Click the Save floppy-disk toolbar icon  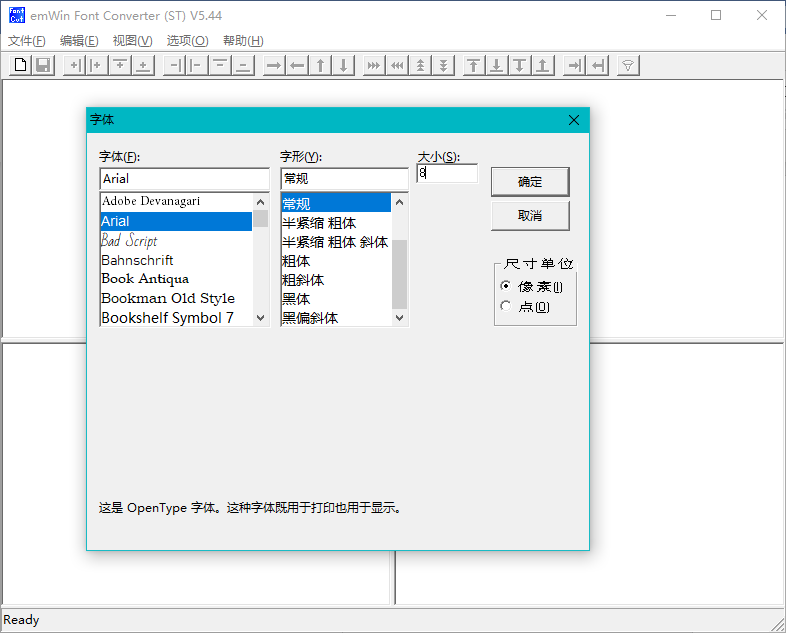[x=43, y=65]
